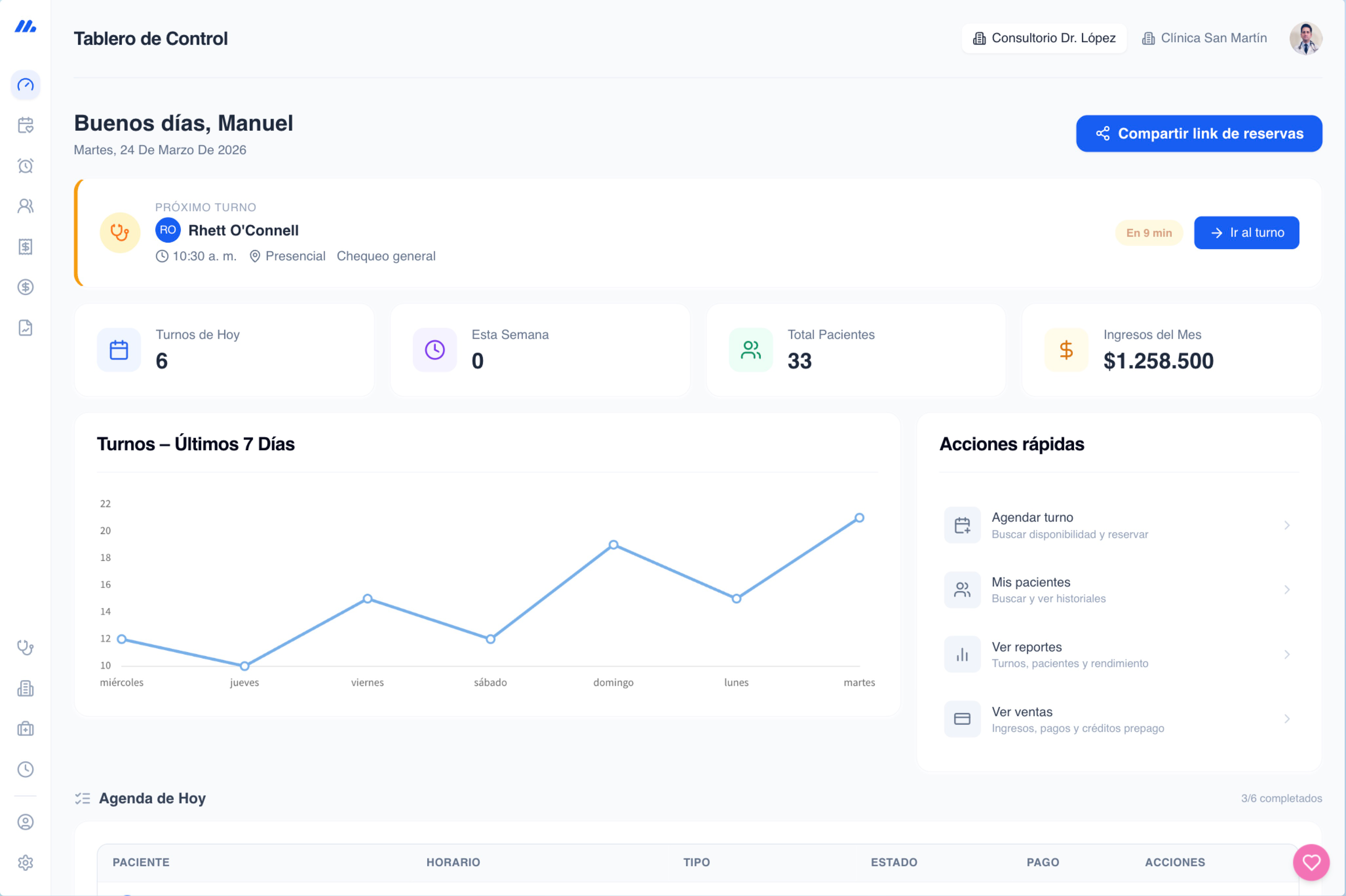
Task: Open the dashboard view in the sidebar
Action: pyautogui.click(x=26, y=84)
